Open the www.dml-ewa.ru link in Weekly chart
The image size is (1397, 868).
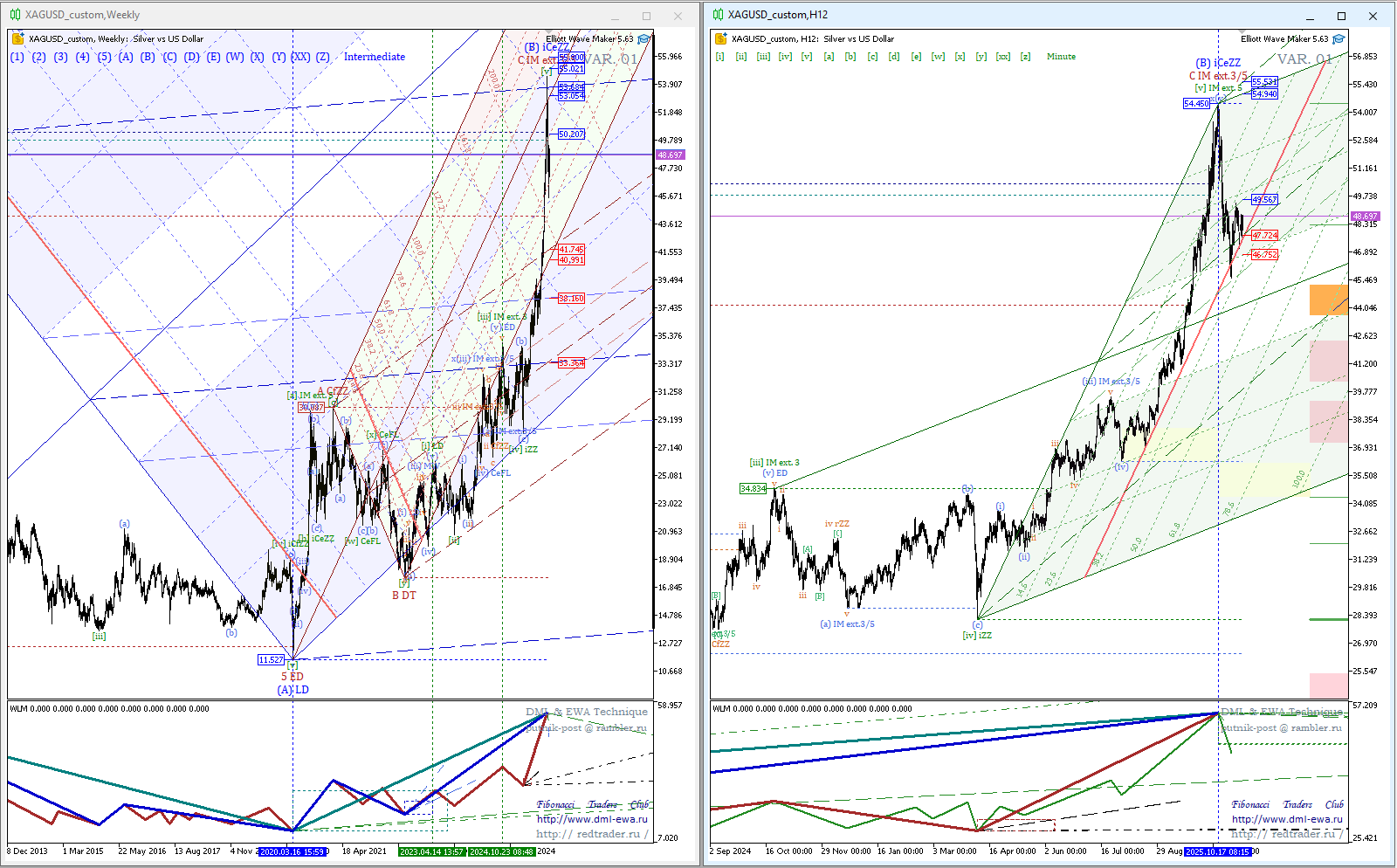click(592, 819)
